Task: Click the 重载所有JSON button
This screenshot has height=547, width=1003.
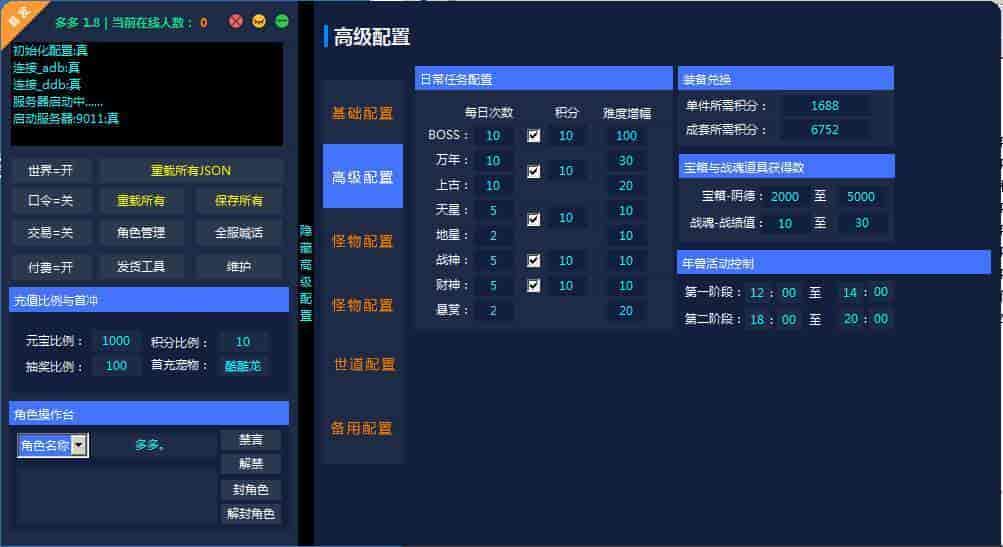Action: (191, 171)
